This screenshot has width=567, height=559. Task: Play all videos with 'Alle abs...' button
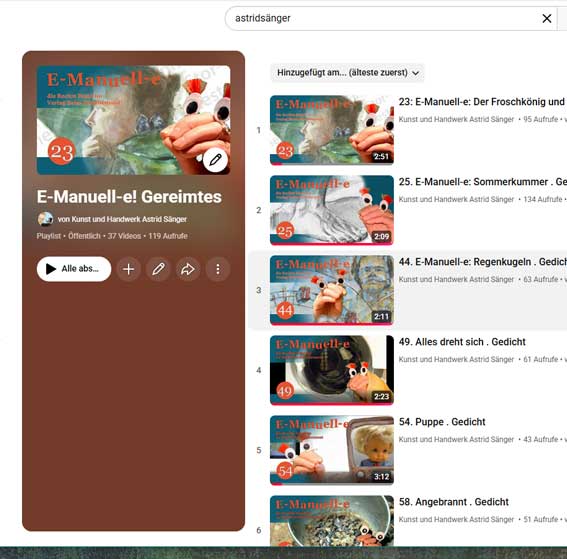74,269
